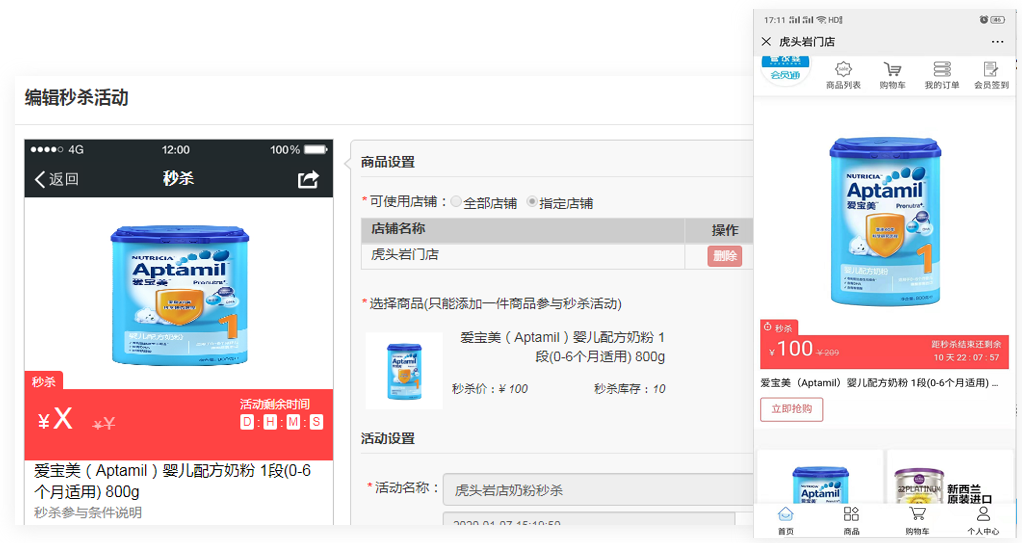Go to 购物车 in bottom navigation
This screenshot has width=1022, height=543.
pyautogui.click(x=917, y=521)
